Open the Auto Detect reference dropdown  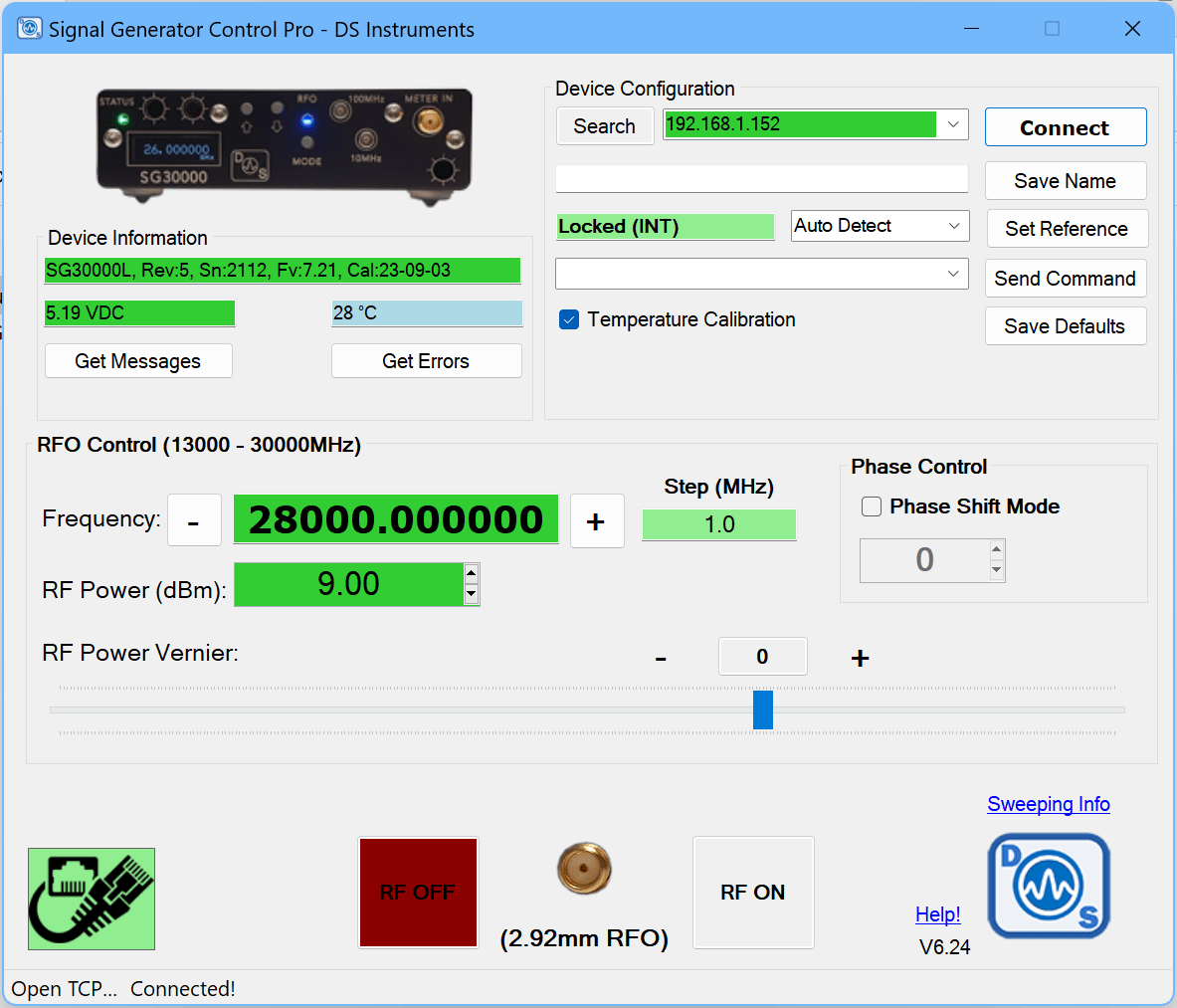(953, 226)
